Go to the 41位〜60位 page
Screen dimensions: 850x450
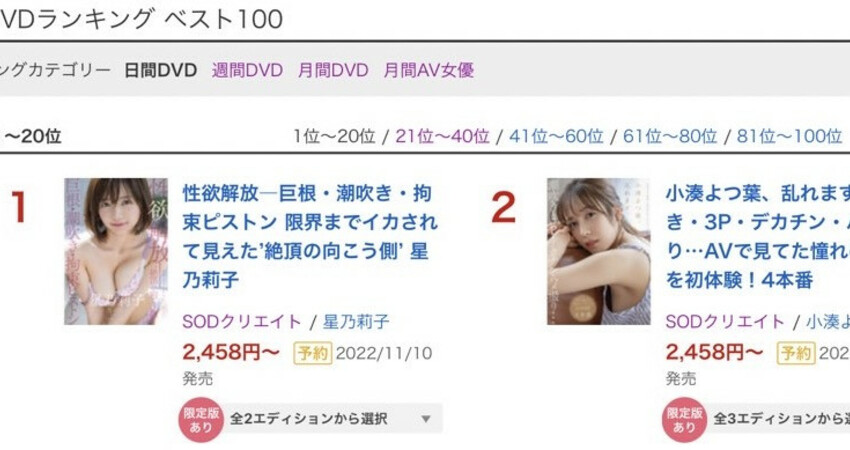pyautogui.click(x=556, y=136)
